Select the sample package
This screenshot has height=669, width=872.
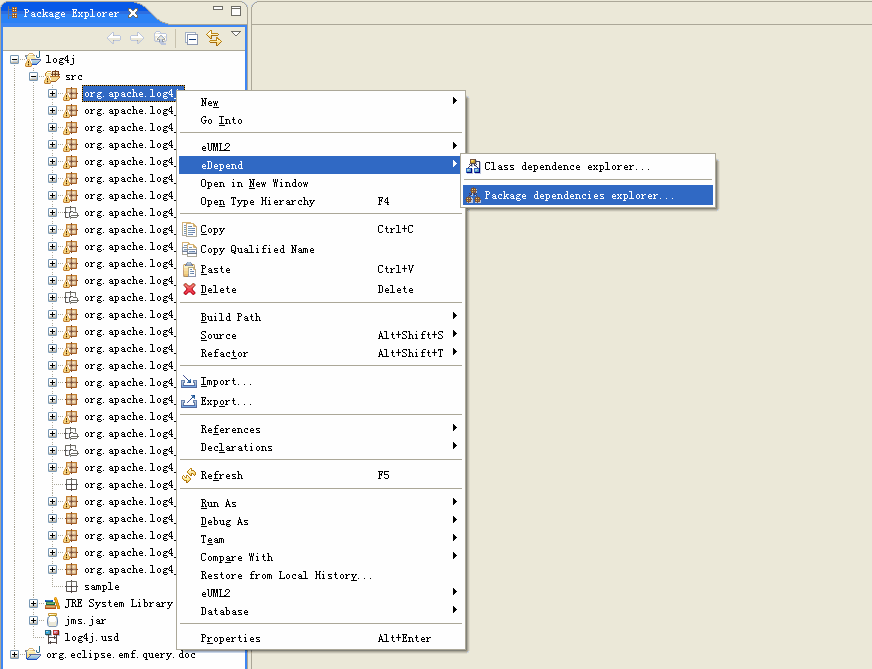pyautogui.click(x=102, y=587)
